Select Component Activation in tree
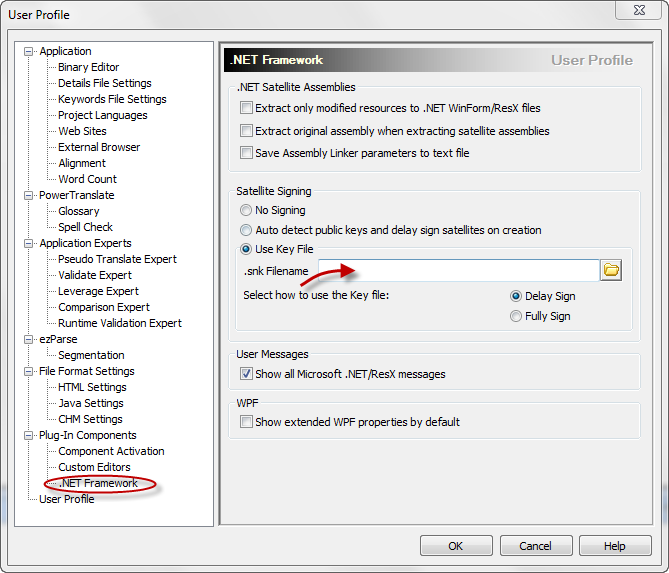The image size is (669, 573). (x=111, y=451)
